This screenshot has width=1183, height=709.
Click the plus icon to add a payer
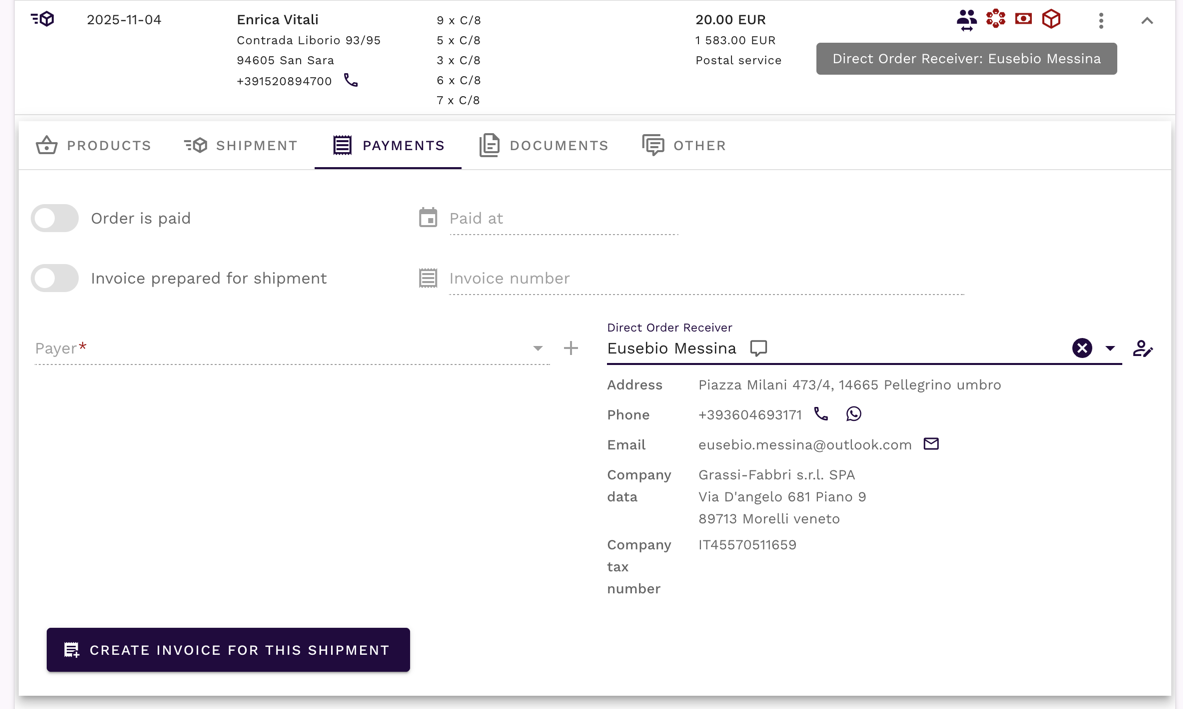[571, 348]
